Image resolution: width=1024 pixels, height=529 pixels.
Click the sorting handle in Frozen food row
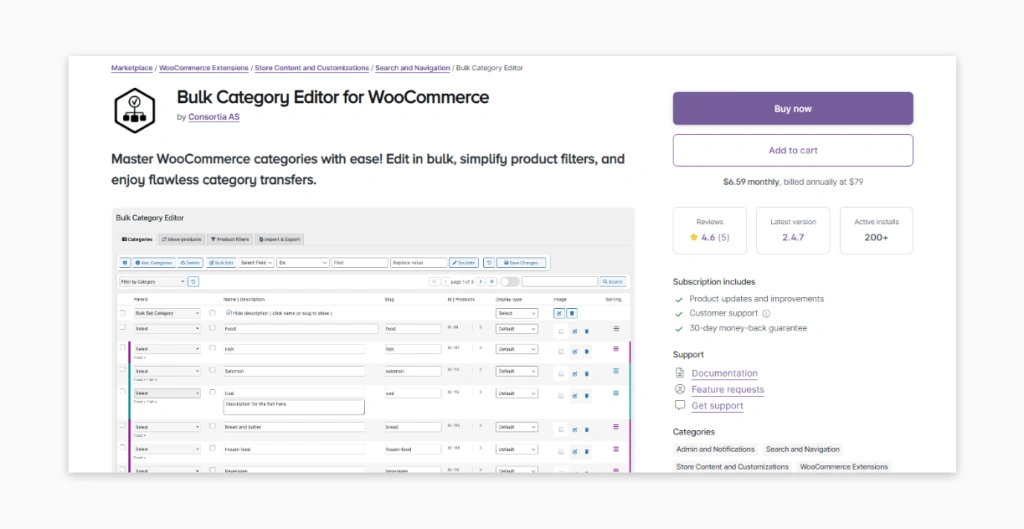click(616, 449)
